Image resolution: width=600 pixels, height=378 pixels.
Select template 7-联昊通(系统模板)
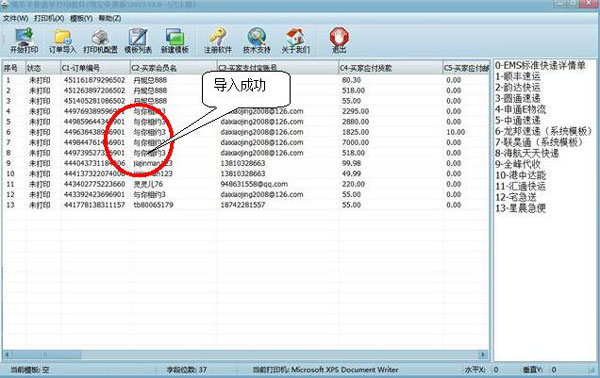click(539, 142)
